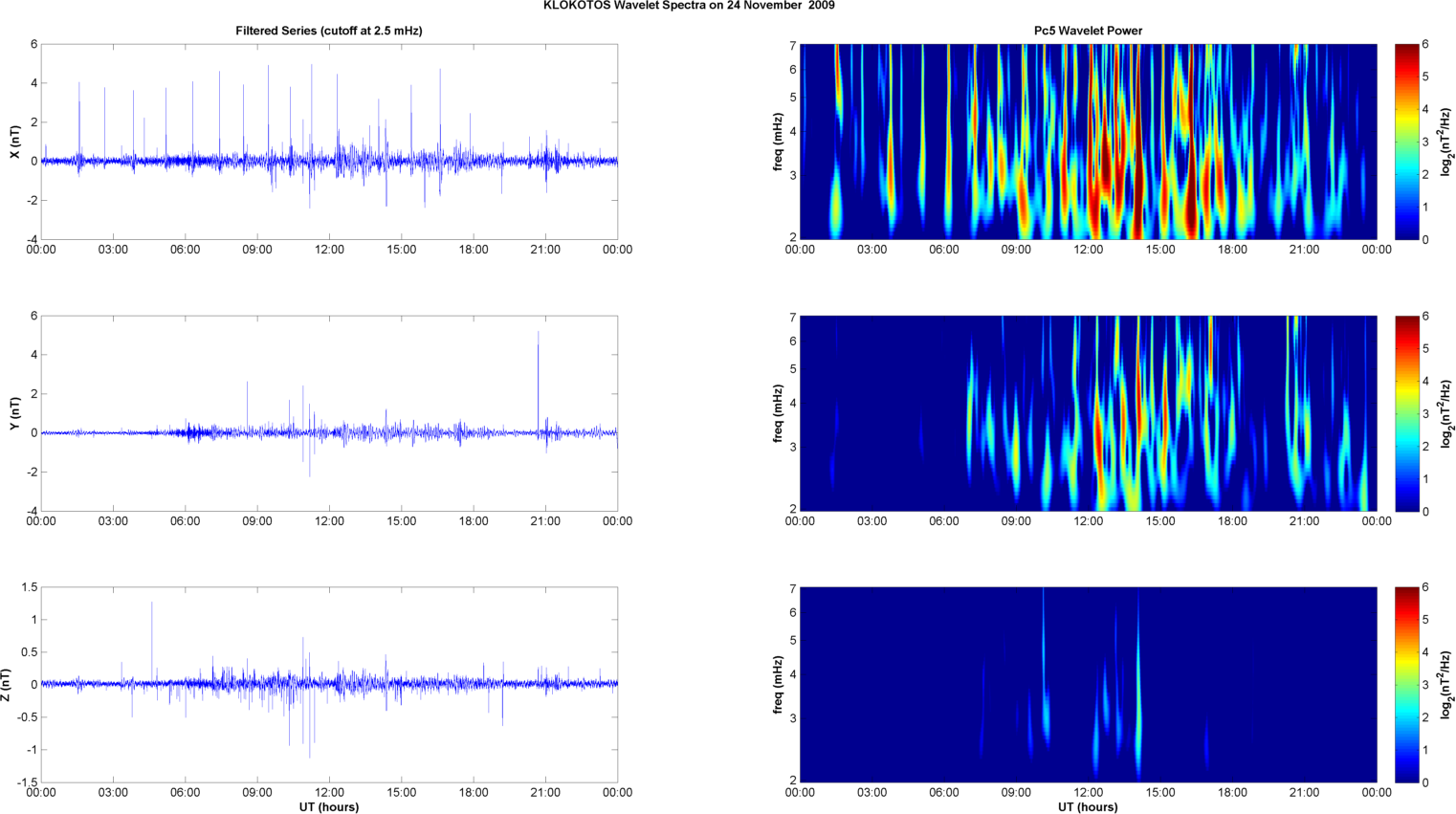This screenshot has height=814, width=1456.
Task: Select the 'Filtered Series (cutoff at 2.5 mHz)' heading
Action: [x=329, y=31]
